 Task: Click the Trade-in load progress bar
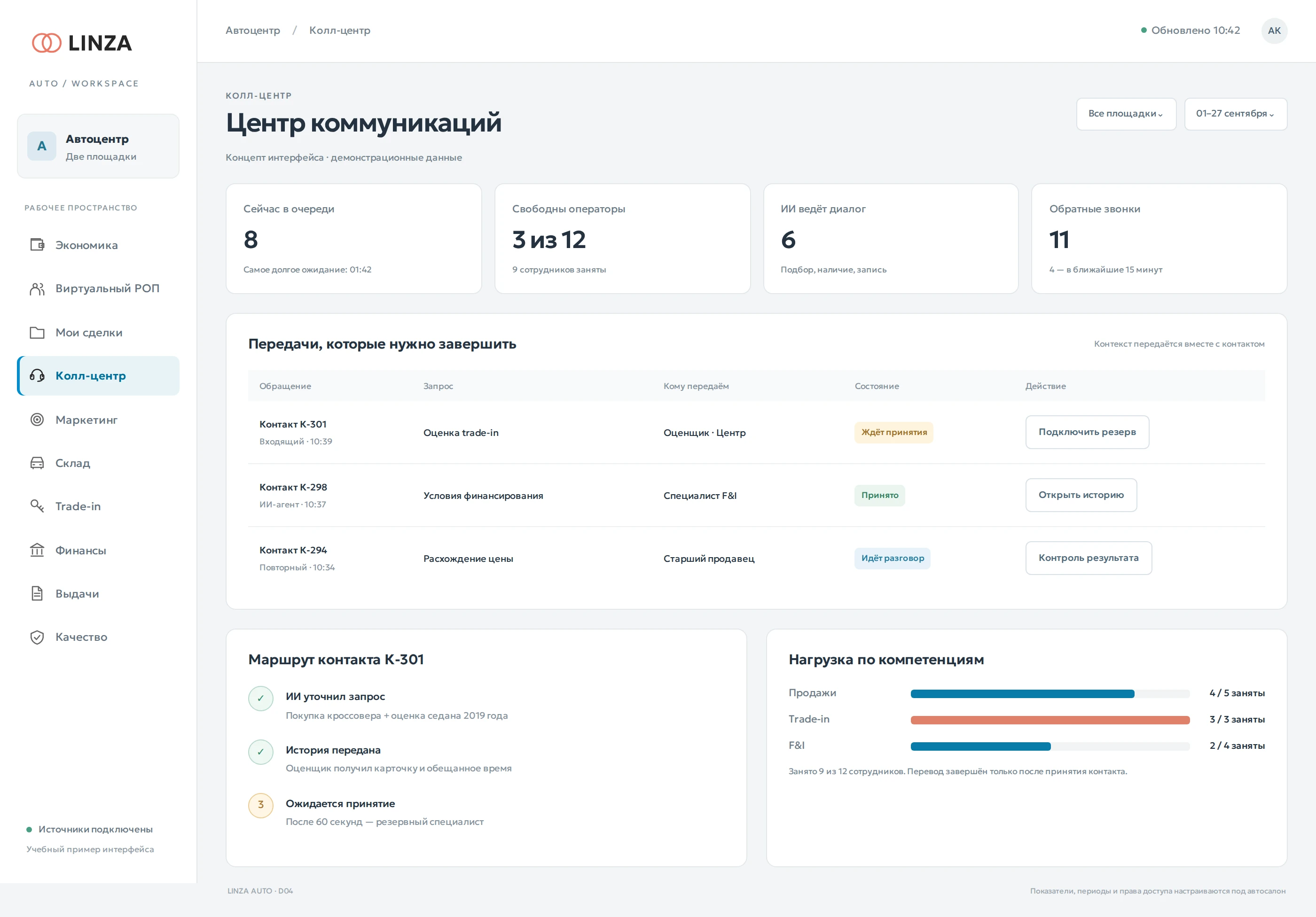click(1050, 720)
